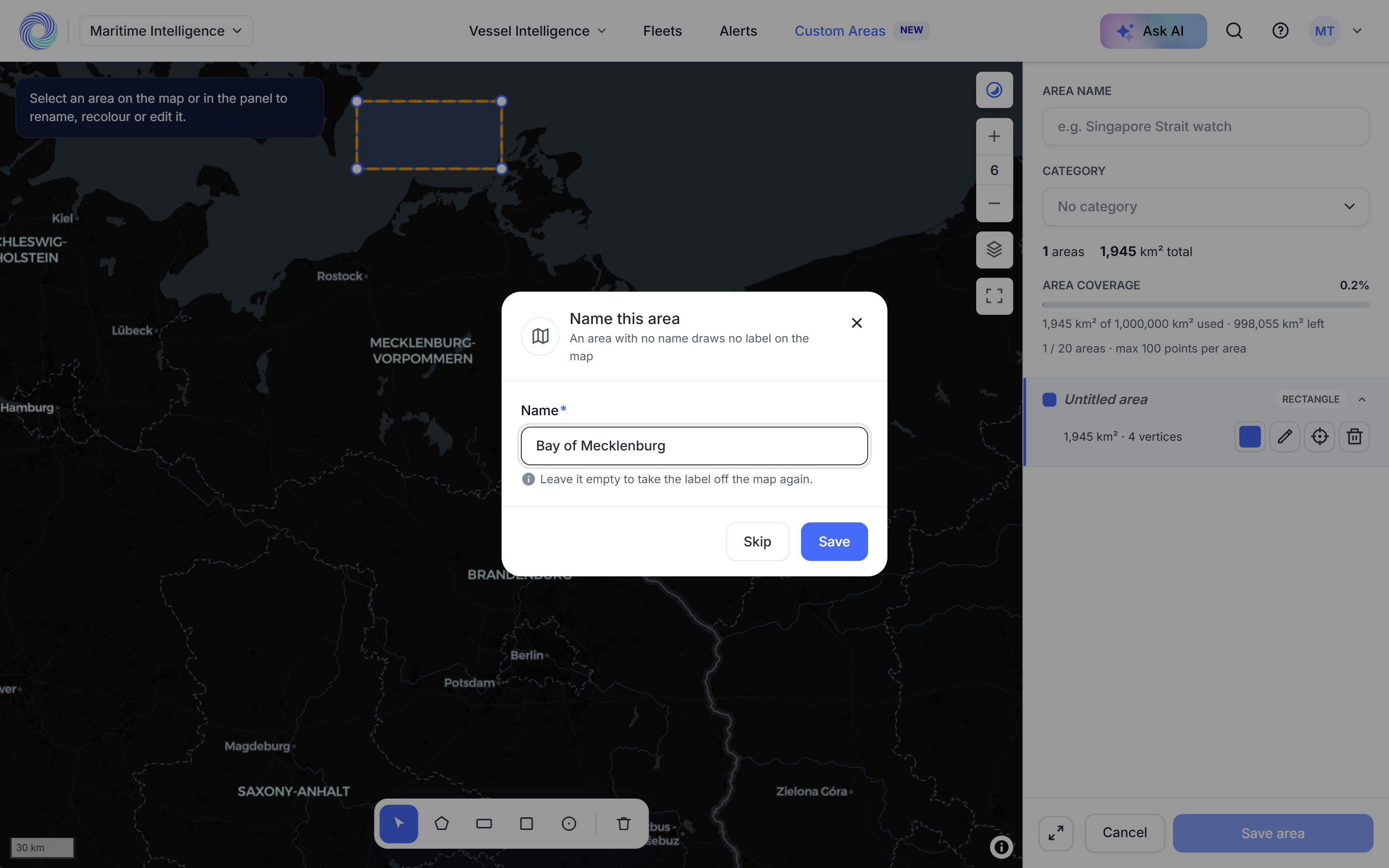Open the map attribution info icon

click(1001, 847)
